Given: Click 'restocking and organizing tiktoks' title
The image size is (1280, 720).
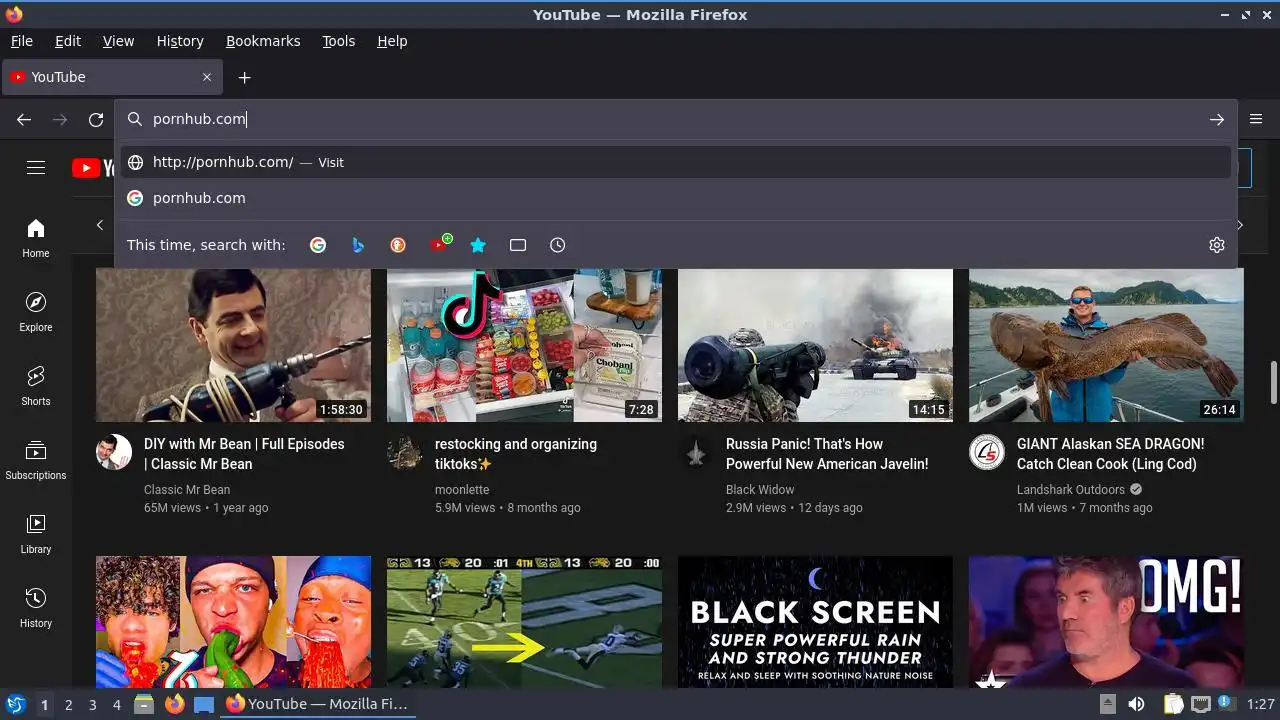Looking at the screenshot, I should coord(516,454).
